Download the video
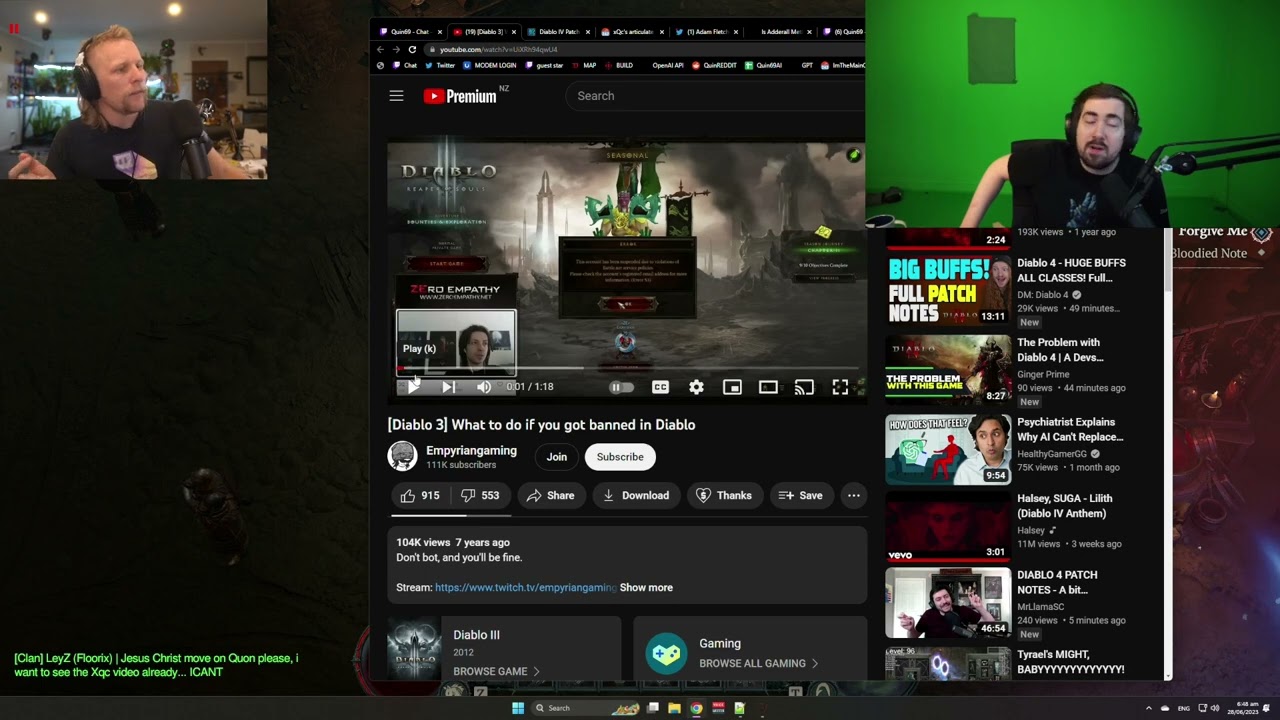Image resolution: width=1280 pixels, height=720 pixels. pos(635,495)
